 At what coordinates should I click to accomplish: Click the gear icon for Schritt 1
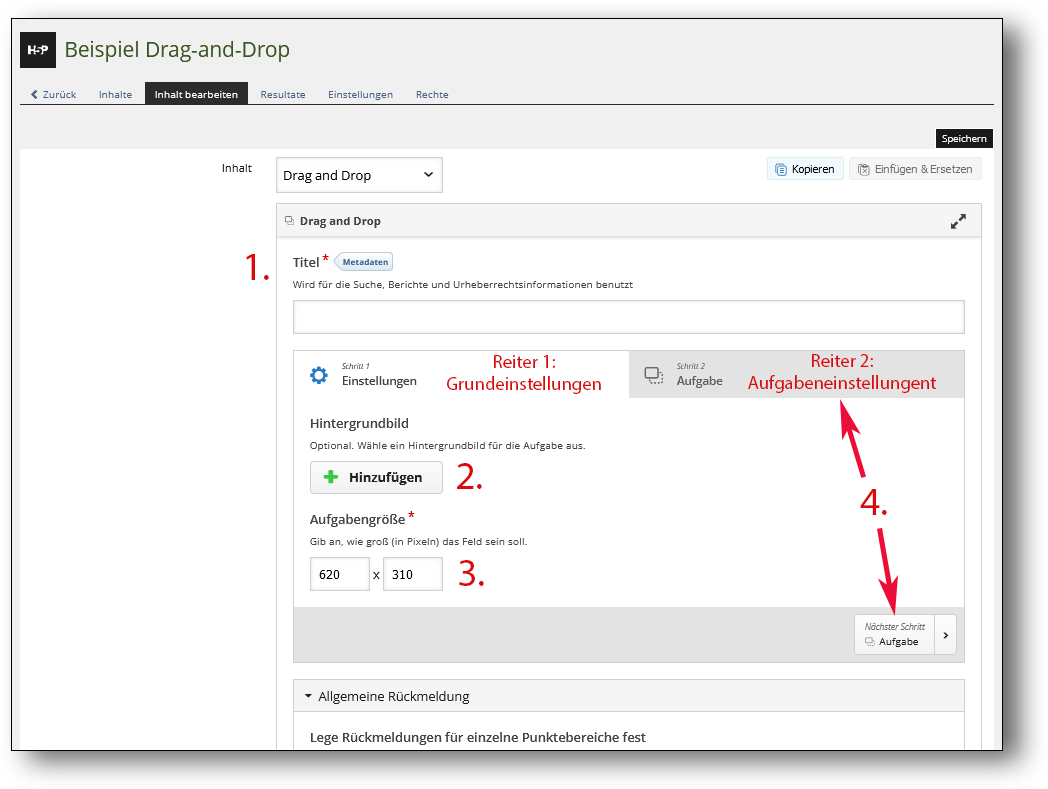coord(318,376)
